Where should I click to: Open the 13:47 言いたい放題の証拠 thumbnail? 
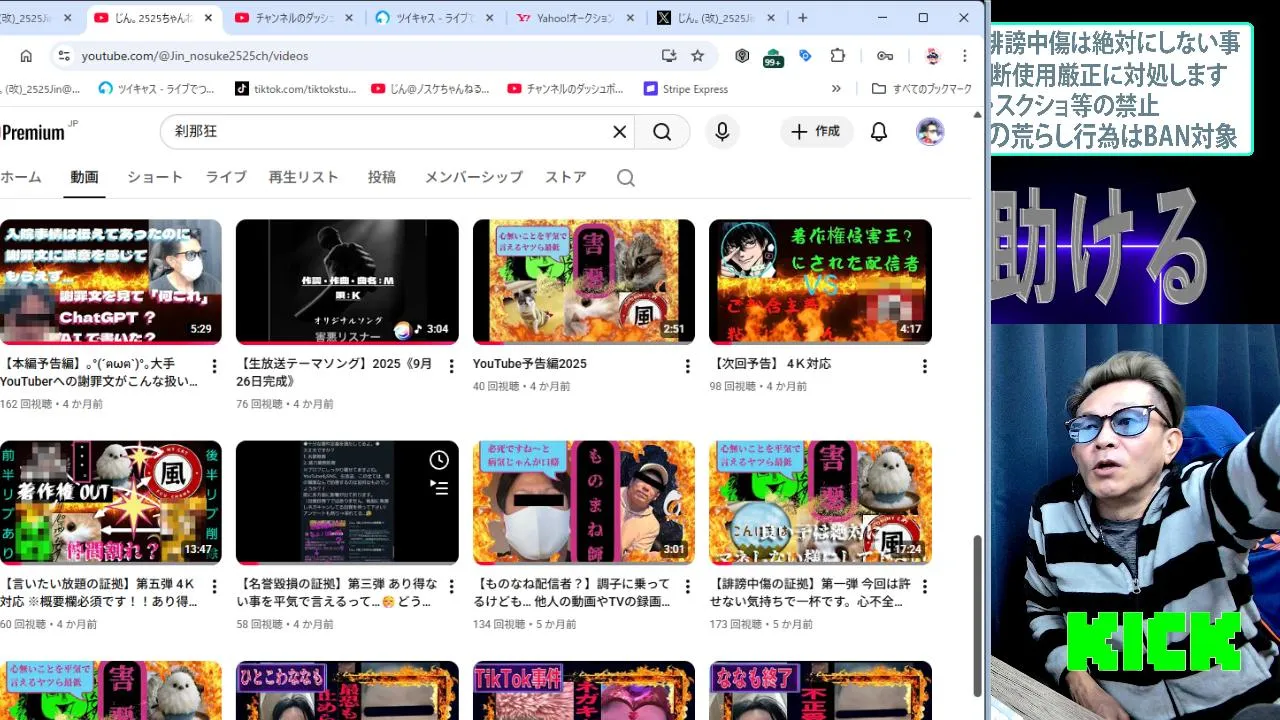click(111, 503)
